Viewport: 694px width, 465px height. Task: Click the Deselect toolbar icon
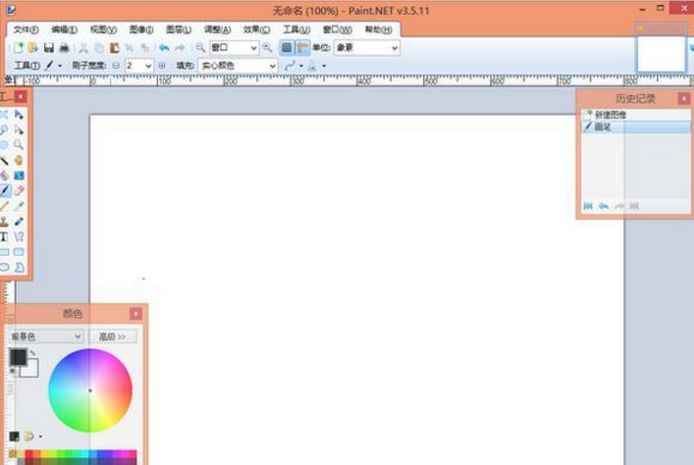tap(144, 47)
